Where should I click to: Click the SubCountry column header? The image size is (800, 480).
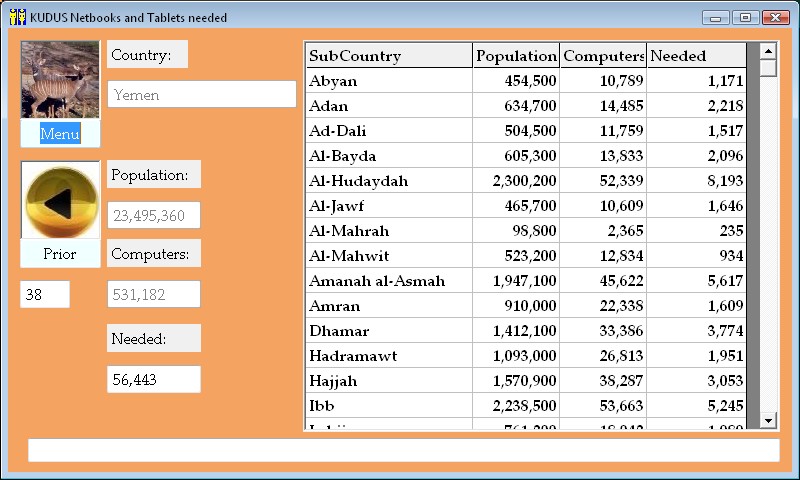(x=388, y=56)
